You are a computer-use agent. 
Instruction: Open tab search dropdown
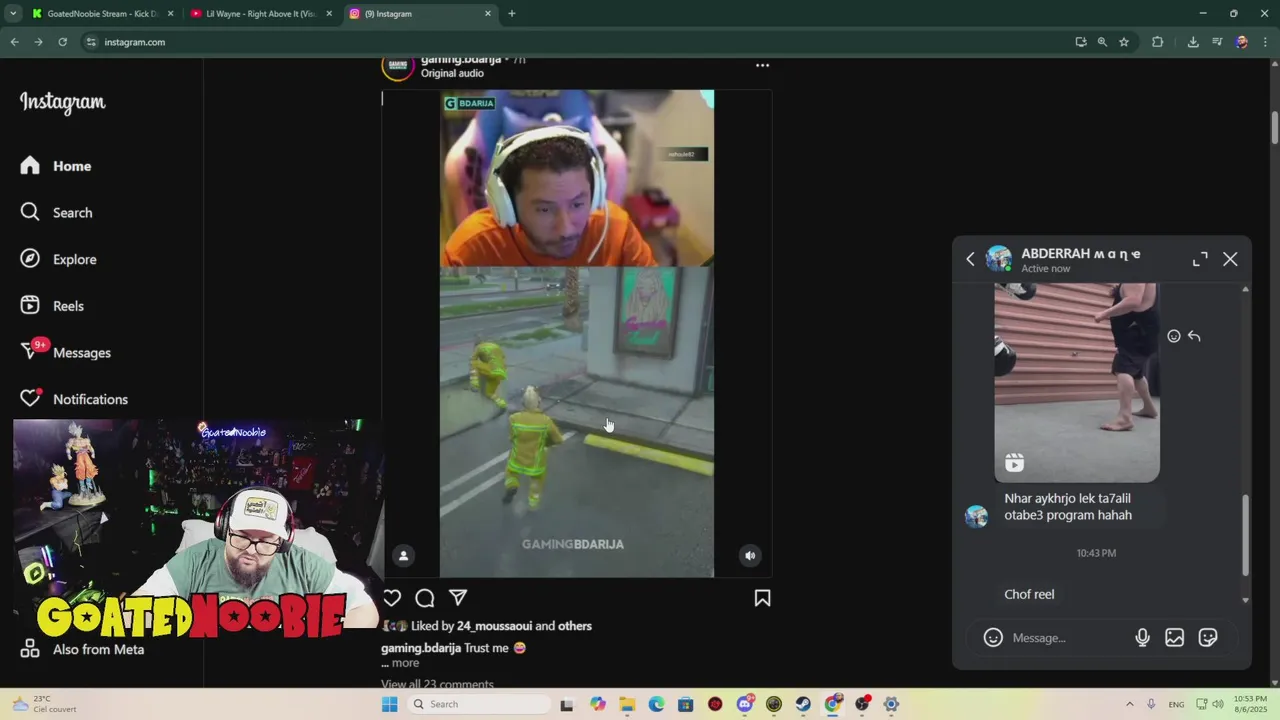pos(13,14)
